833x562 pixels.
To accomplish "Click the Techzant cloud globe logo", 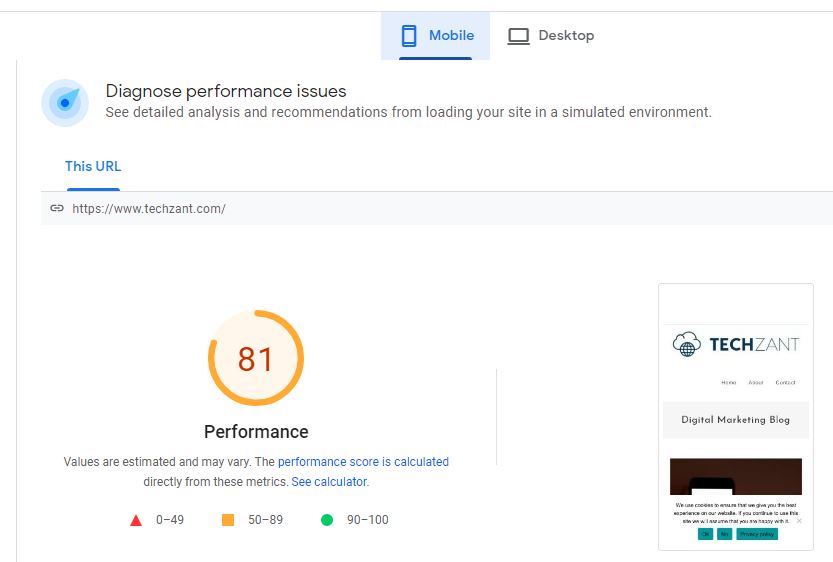I will pyautogui.click(x=687, y=344).
